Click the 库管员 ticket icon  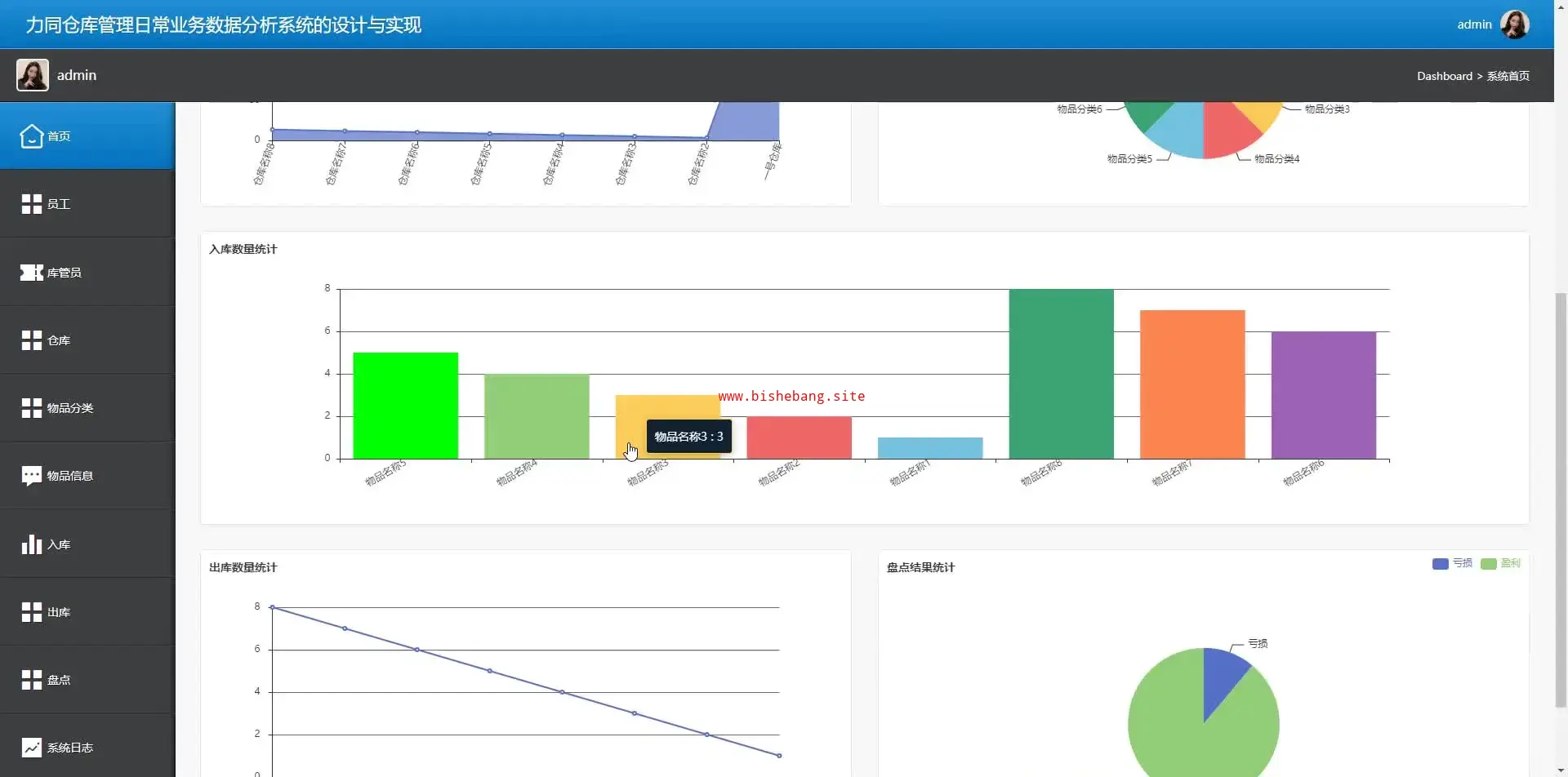pyautogui.click(x=31, y=273)
